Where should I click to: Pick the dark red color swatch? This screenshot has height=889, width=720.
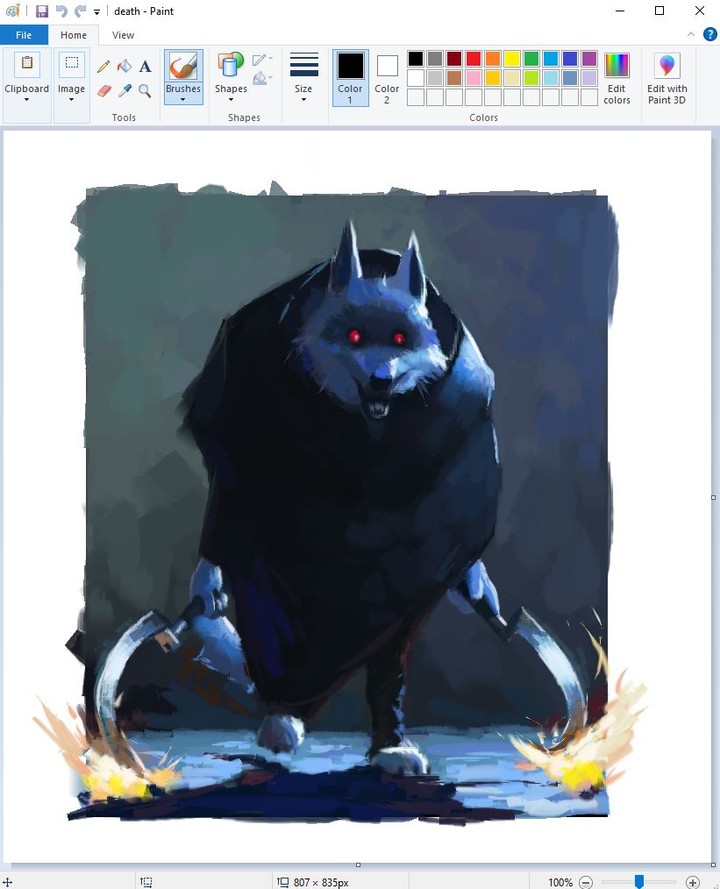[454, 58]
